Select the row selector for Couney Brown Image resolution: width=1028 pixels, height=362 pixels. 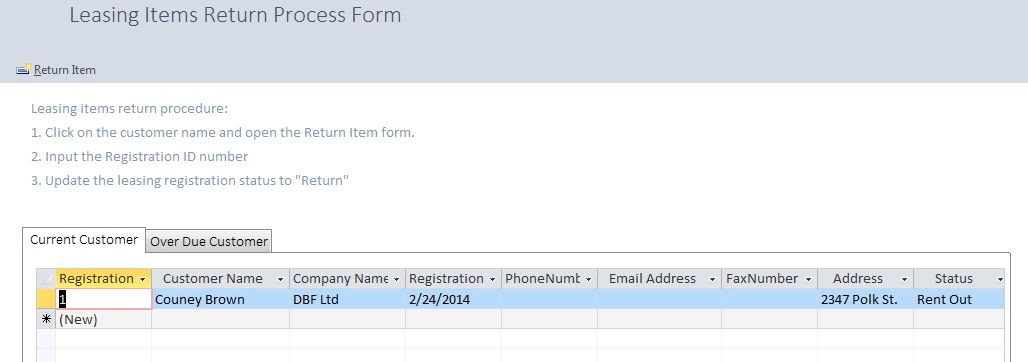[x=47, y=299]
